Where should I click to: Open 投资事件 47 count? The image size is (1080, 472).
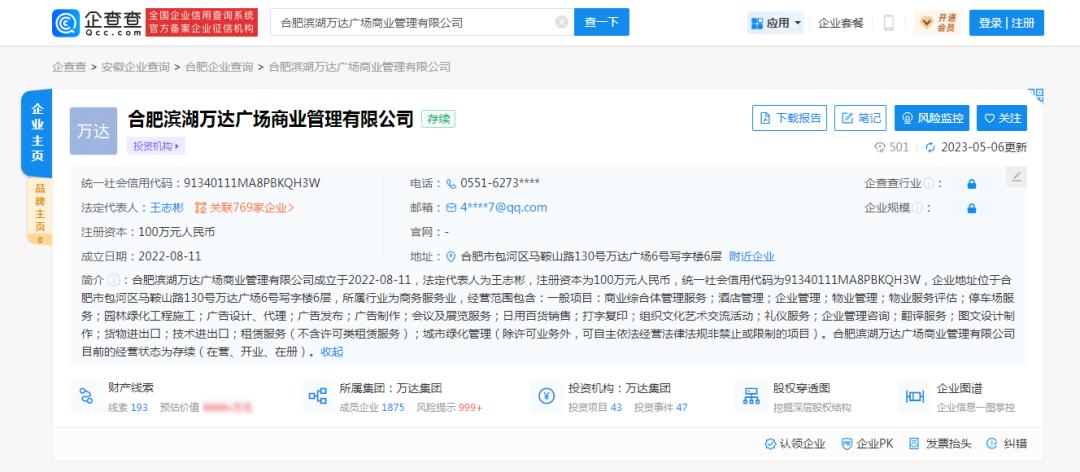[661, 407]
